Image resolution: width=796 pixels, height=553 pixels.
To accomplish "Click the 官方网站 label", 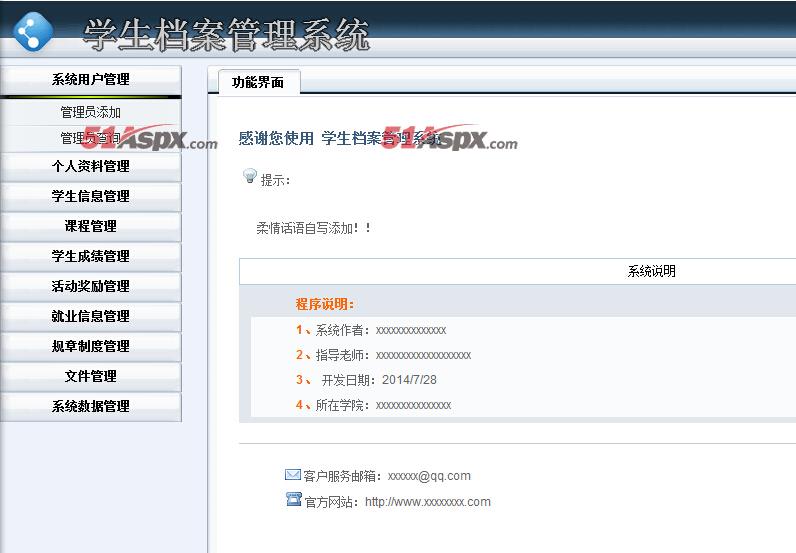I will (331, 502).
